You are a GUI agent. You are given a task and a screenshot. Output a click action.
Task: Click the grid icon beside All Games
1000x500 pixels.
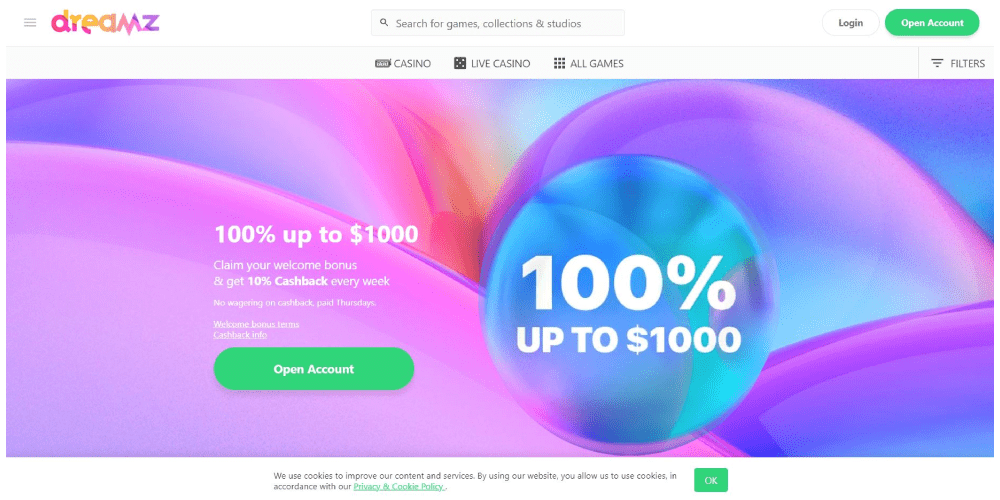(559, 64)
